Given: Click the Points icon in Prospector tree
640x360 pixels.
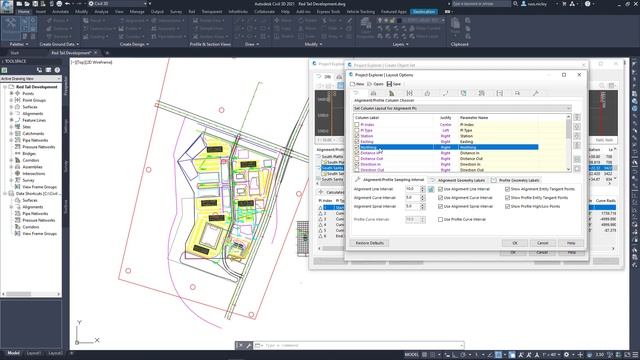Looking at the screenshot, I should tap(18, 93).
